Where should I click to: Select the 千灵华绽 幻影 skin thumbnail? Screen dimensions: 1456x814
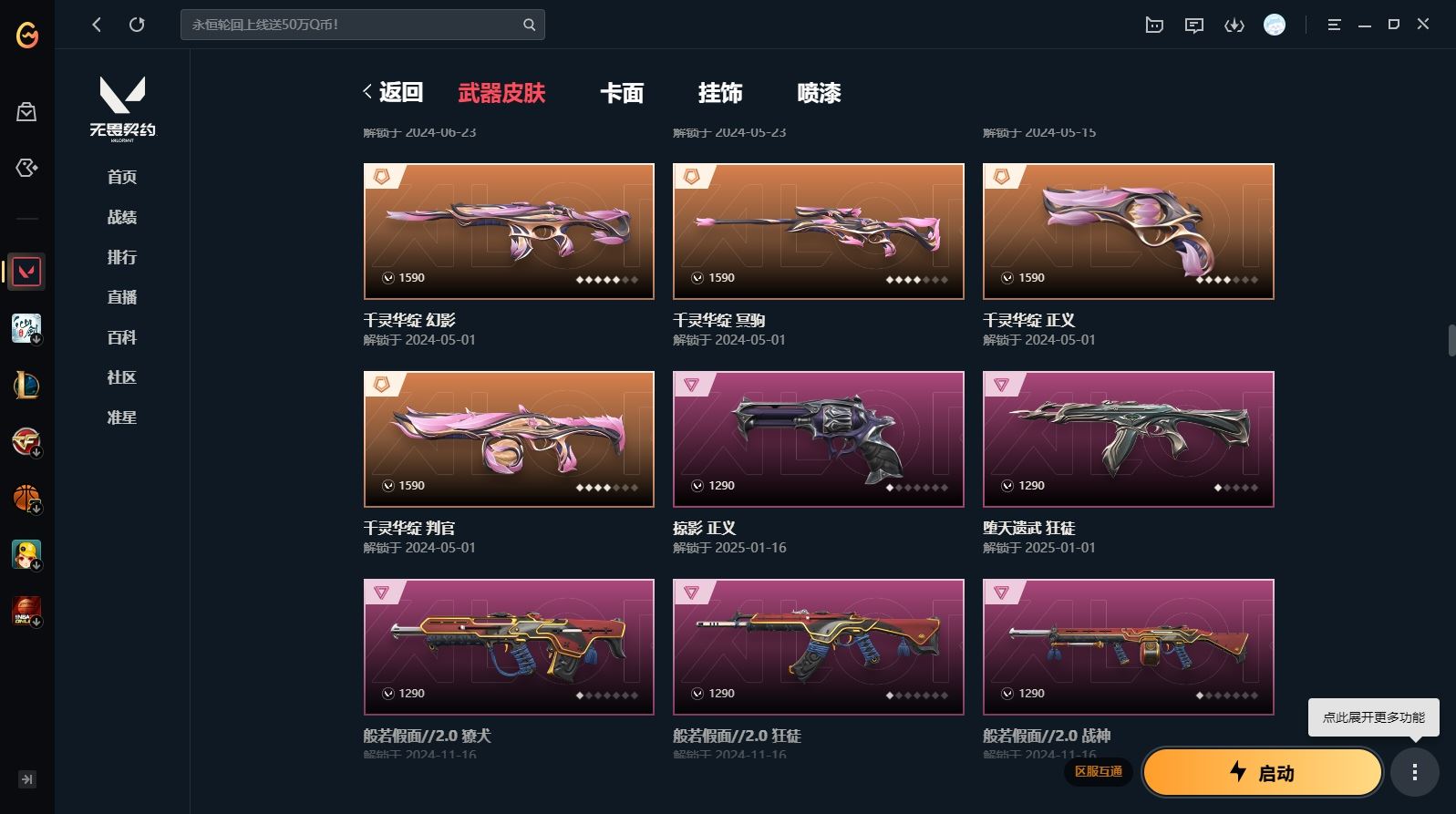click(x=509, y=232)
